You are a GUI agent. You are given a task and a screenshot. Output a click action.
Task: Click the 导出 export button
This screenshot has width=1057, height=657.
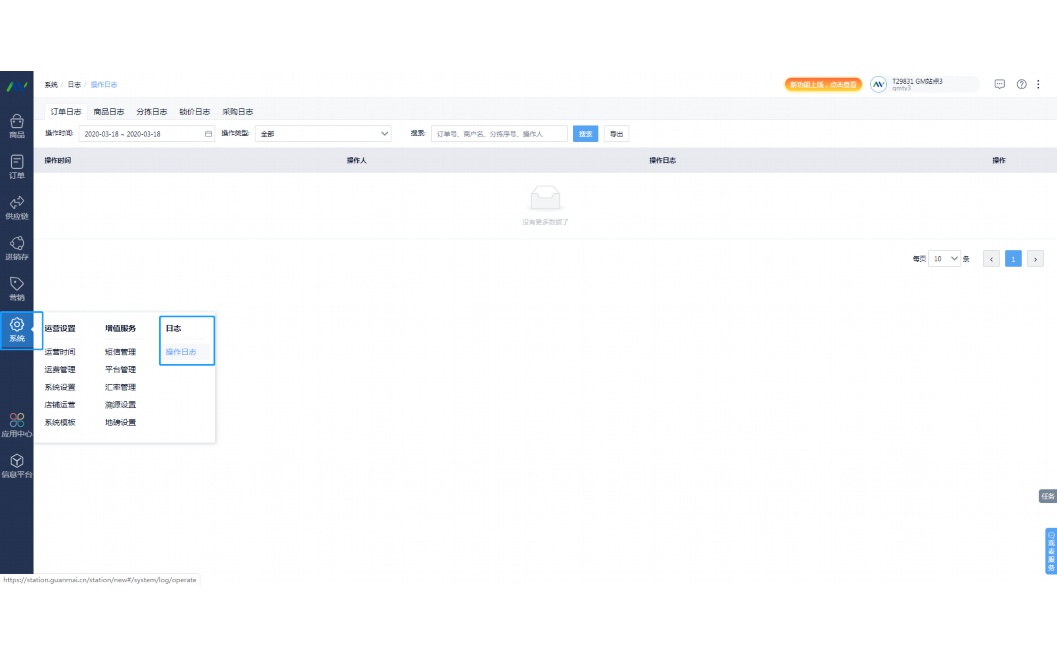(616, 133)
